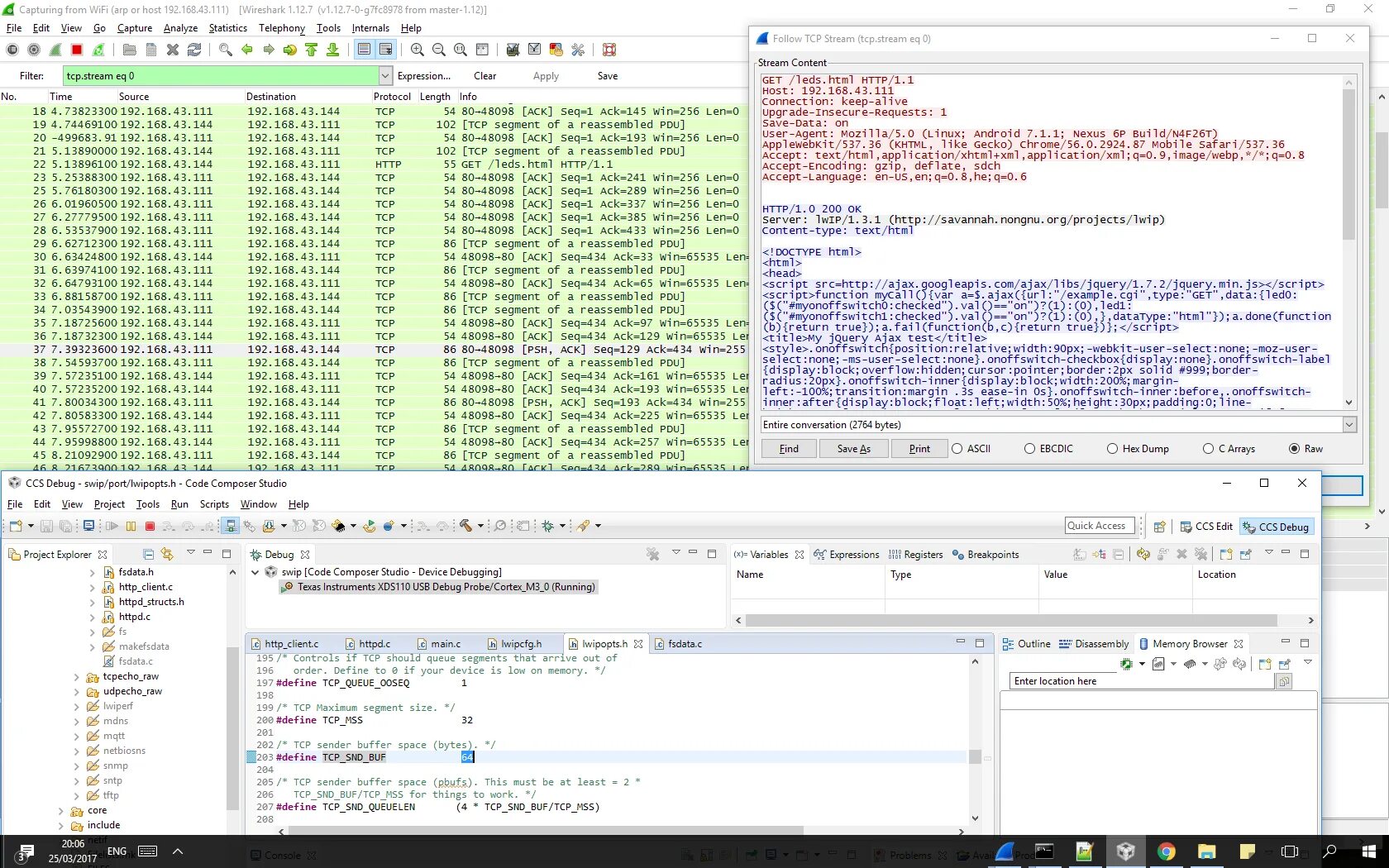This screenshot has height=868, width=1389.
Task: Open the Disassembly tab
Action: pyautogui.click(x=1094, y=644)
